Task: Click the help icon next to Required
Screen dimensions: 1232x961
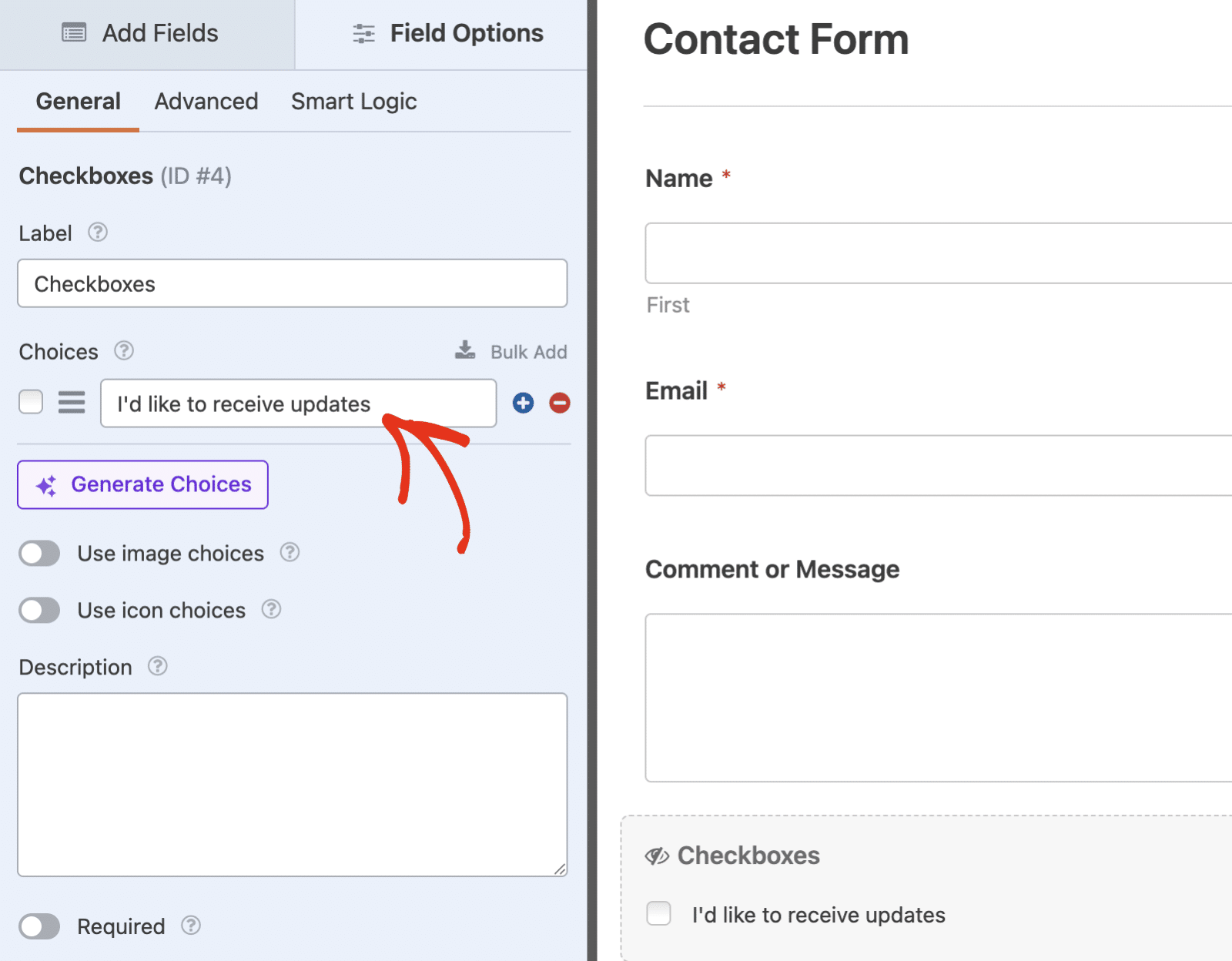Action: point(191,925)
